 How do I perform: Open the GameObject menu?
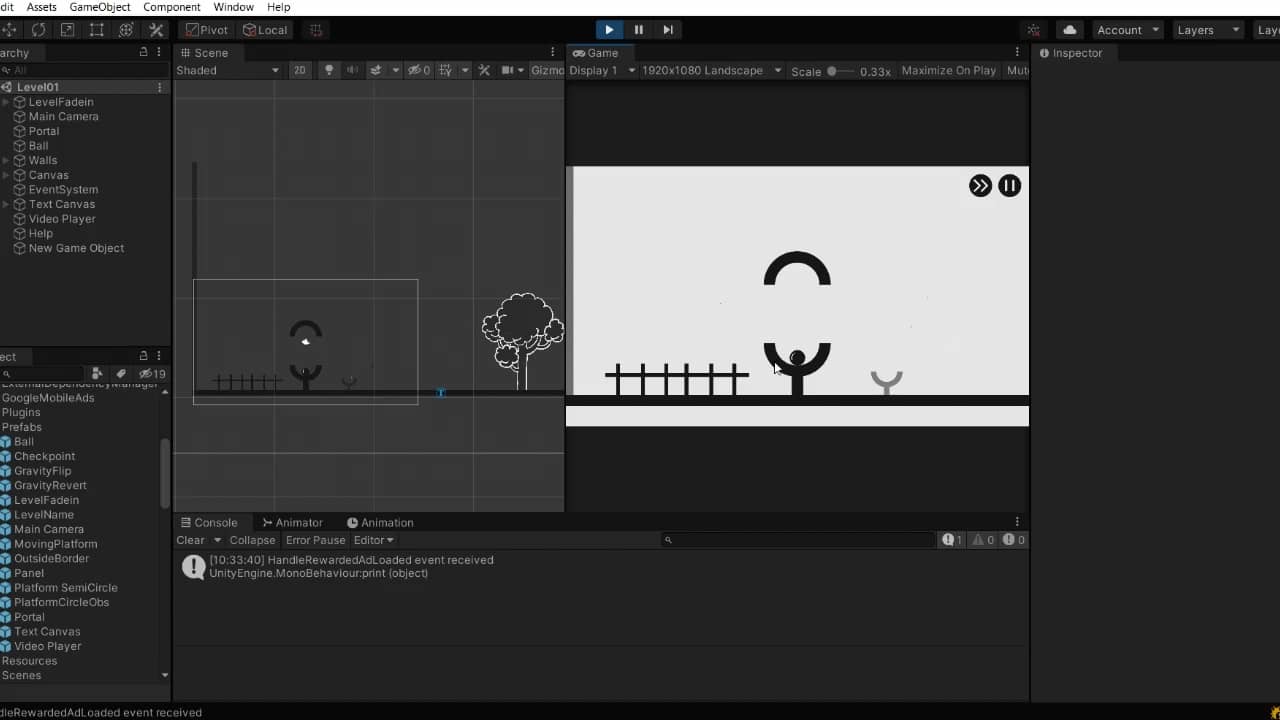100,7
